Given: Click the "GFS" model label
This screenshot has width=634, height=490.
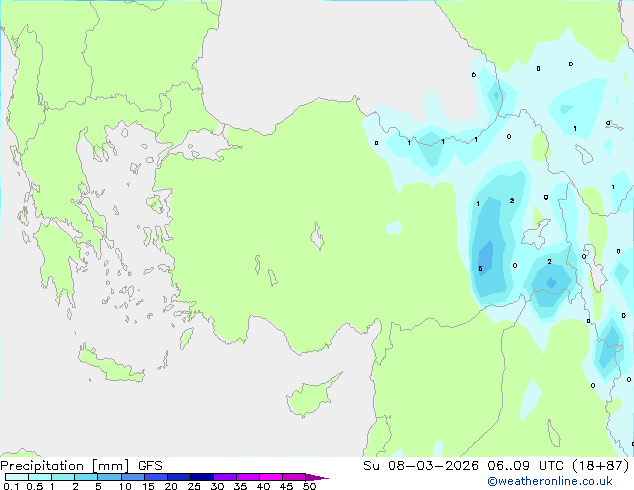Looking at the screenshot, I should [x=150, y=466].
